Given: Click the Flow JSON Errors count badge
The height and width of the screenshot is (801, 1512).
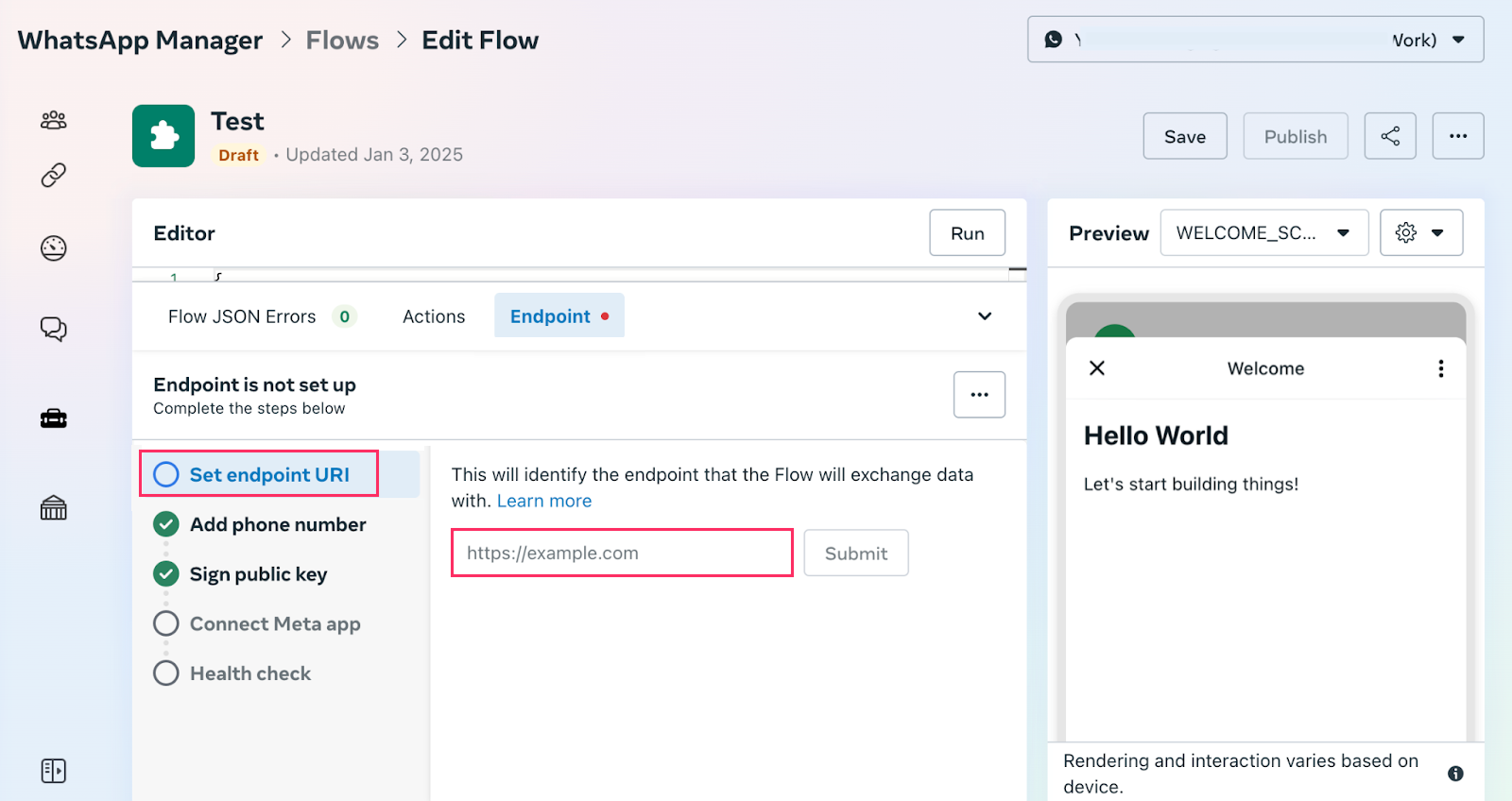Looking at the screenshot, I should [345, 316].
